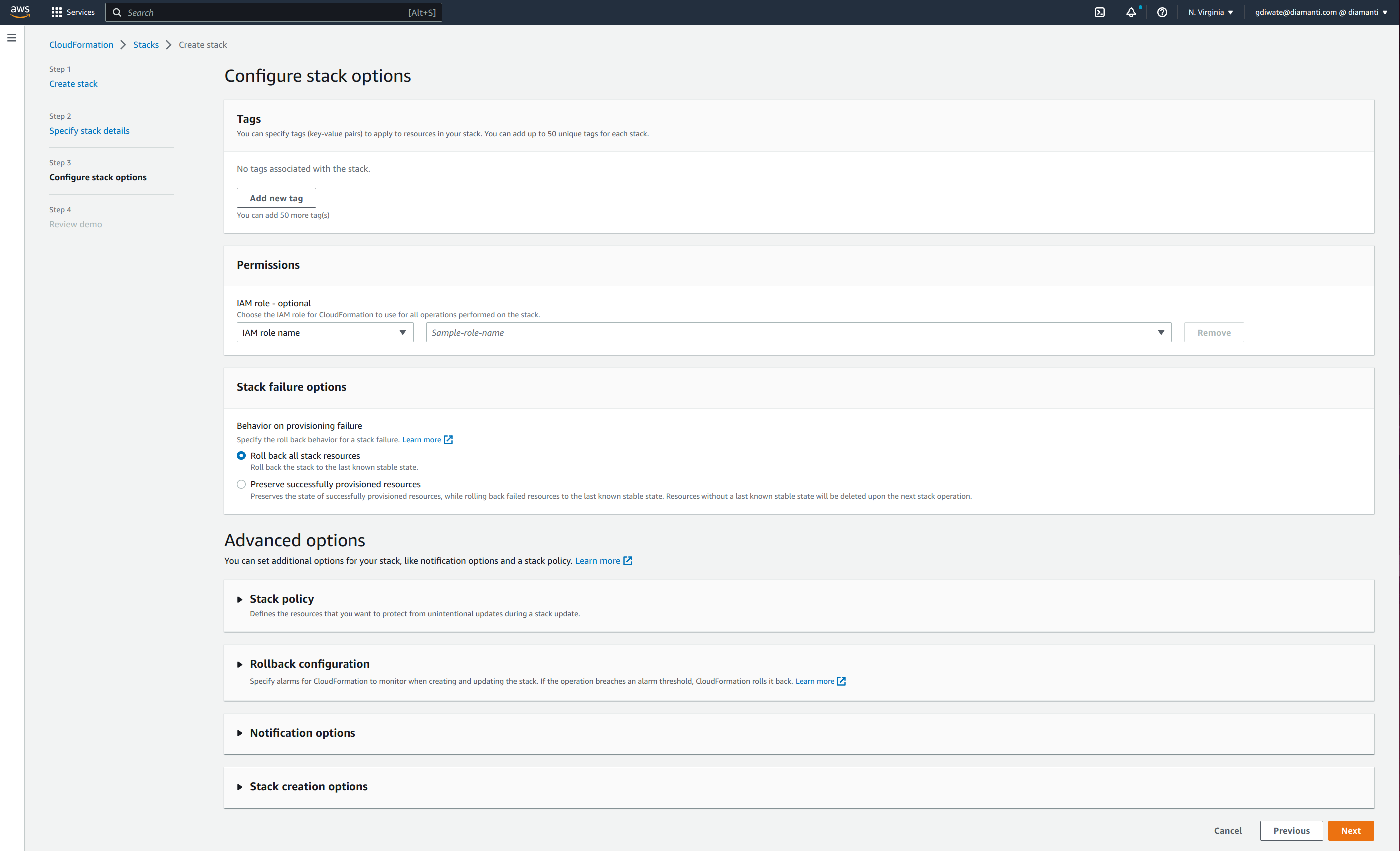Image resolution: width=1400 pixels, height=851 pixels.
Task: Click the Previous button
Action: 1291,831
